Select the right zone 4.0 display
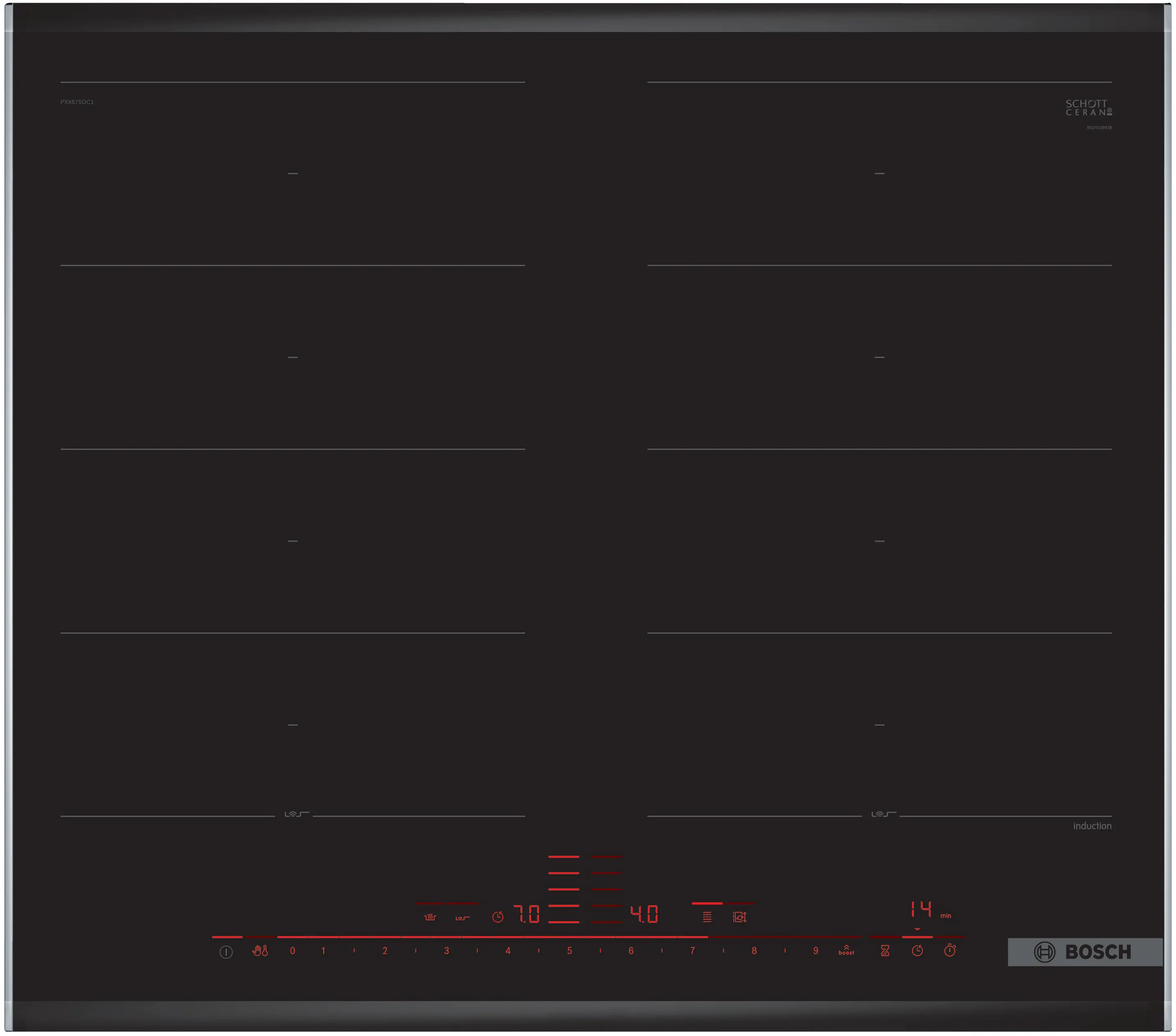 click(x=644, y=914)
